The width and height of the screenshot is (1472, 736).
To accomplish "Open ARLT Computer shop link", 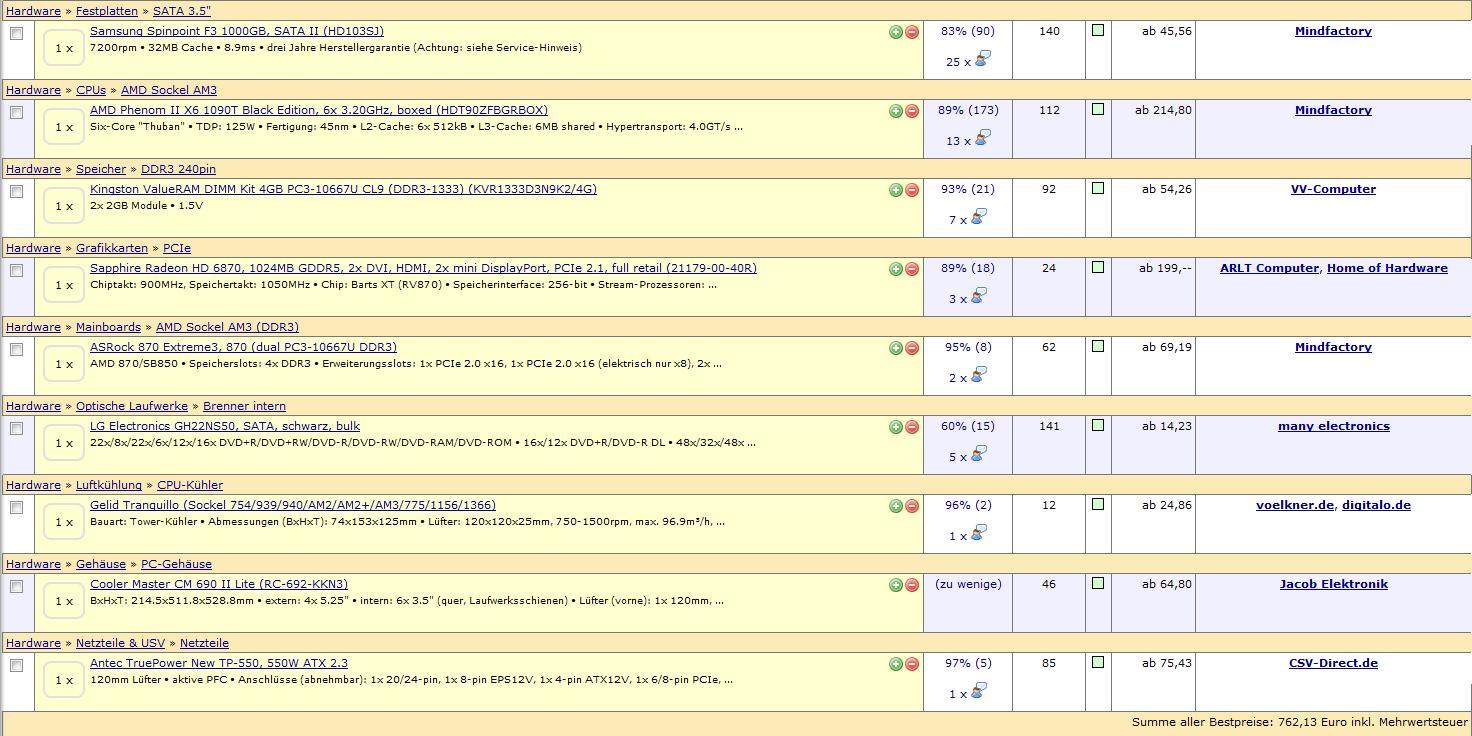I will pyautogui.click(x=1269, y=268).
